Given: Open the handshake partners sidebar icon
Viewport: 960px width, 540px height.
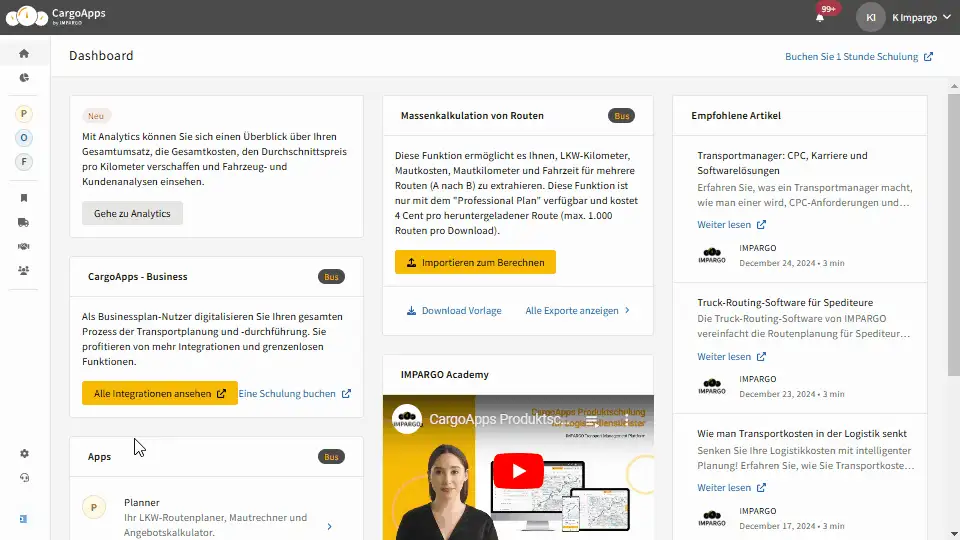Looking at the screenshot, I should pos(24,246).
